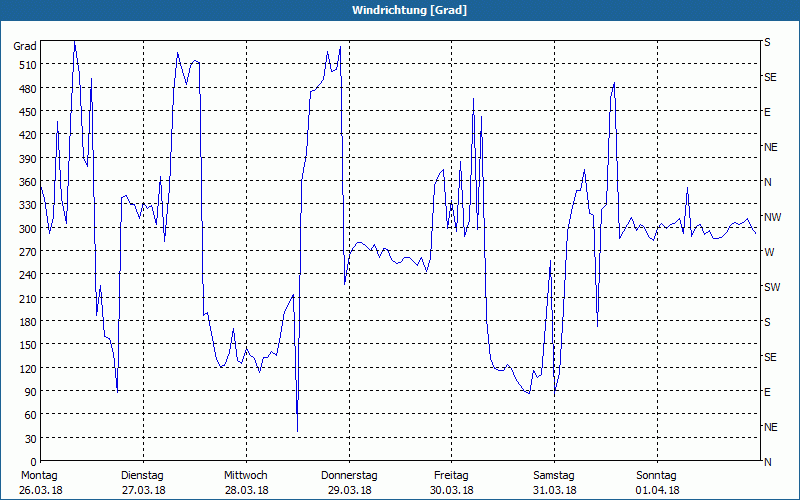This screenshot has height=500, width=800.
Task: Select the 150 y-axis value
Action: coord(29,345)
